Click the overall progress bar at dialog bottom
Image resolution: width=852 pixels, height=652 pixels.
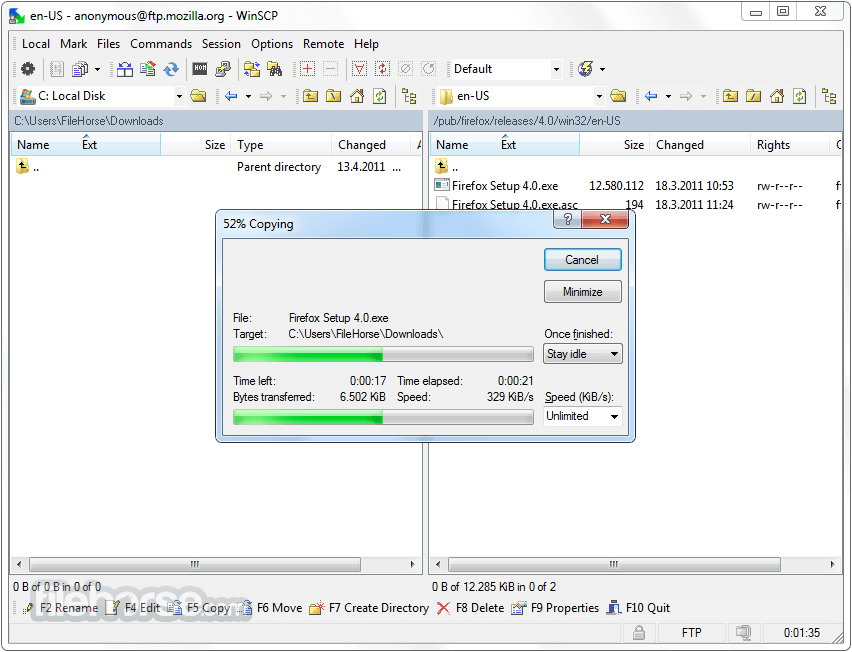click(383, 417)
